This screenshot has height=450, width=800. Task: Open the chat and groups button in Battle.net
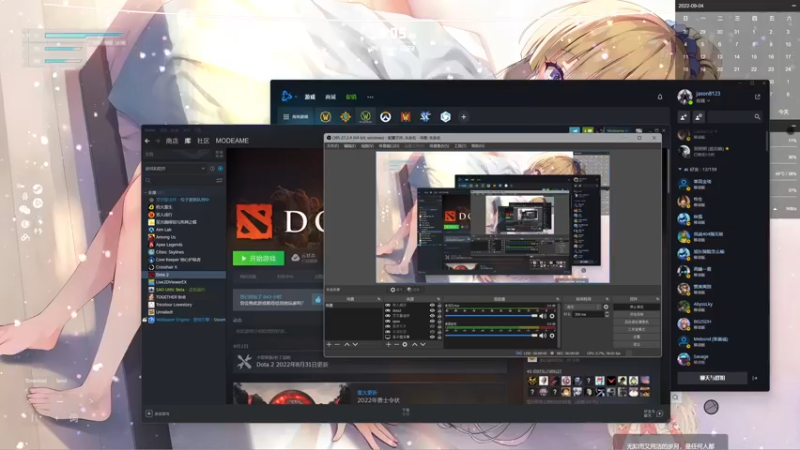pyautogui.click(x=712, y=378)
